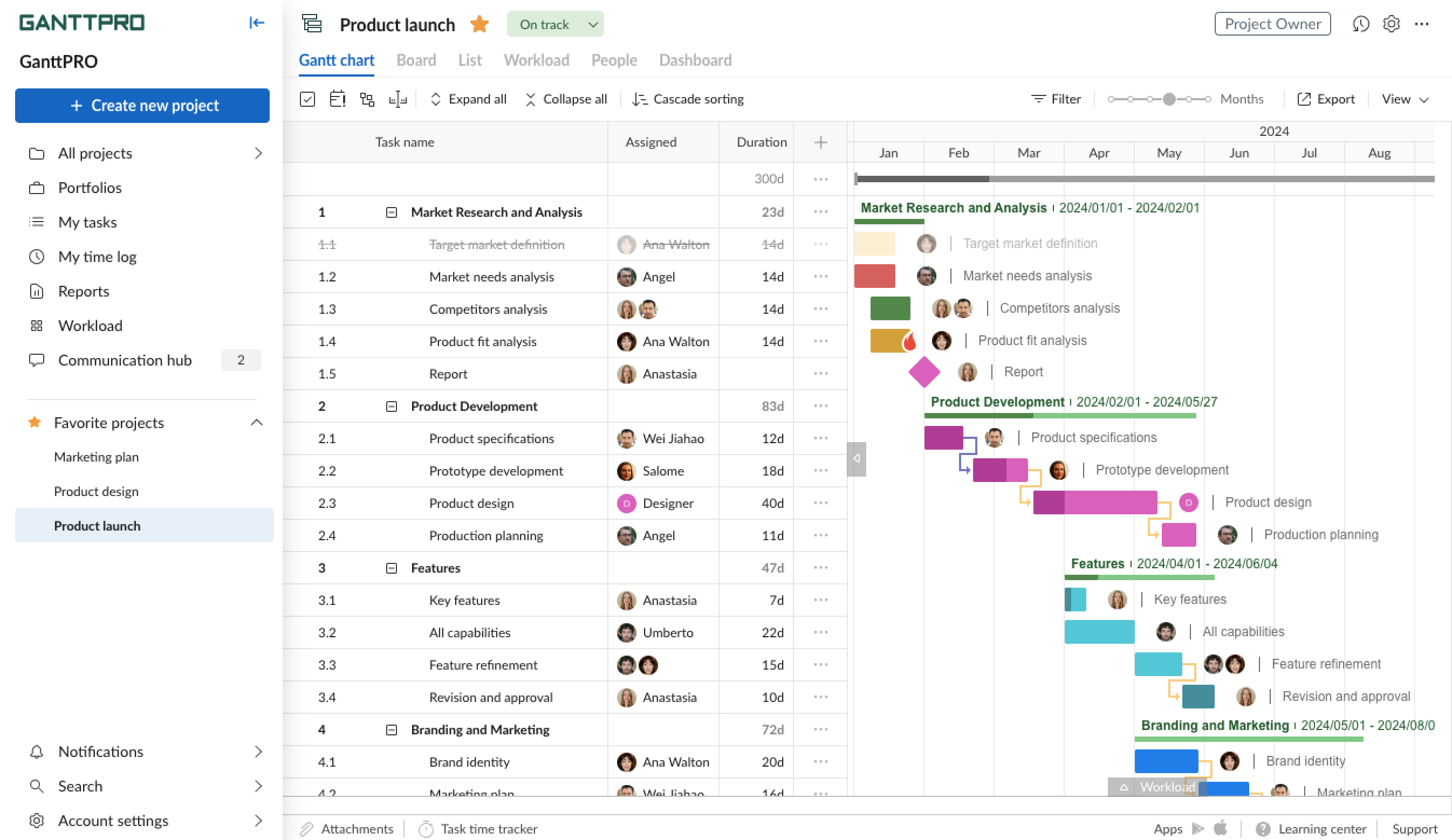The height and width of the screenshot is (840, 1452).
Task: Open the People tab
Action: [x=614, y=60]
